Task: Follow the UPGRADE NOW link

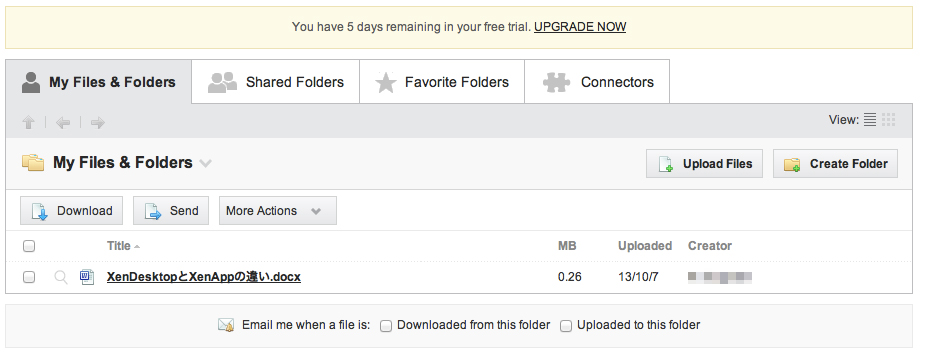Action: 580,27
